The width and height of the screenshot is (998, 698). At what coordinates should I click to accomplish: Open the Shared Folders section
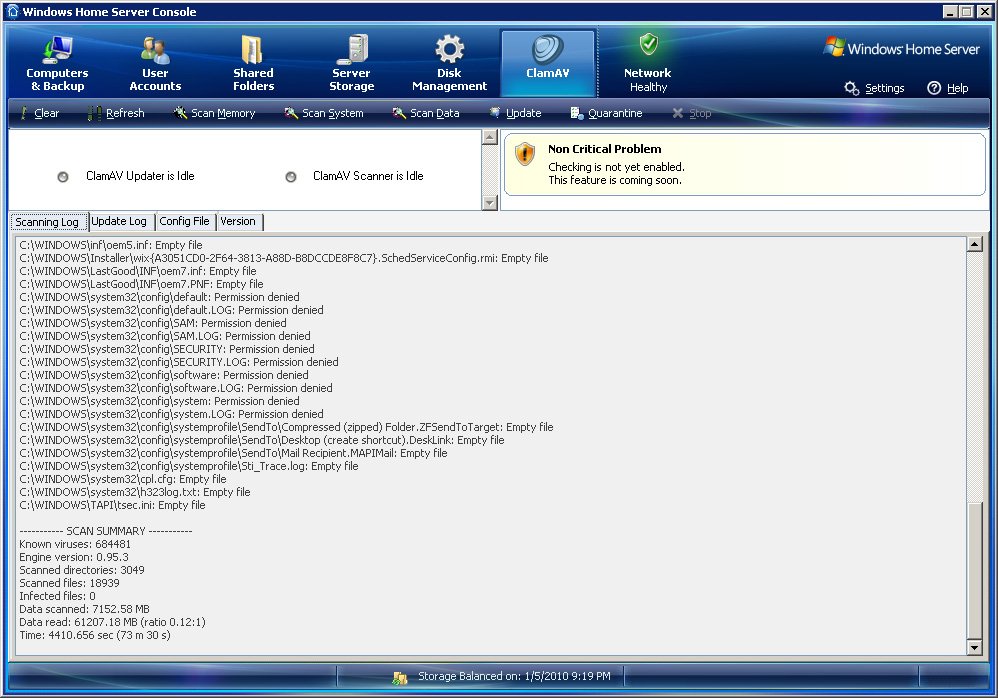pos(253,63)
